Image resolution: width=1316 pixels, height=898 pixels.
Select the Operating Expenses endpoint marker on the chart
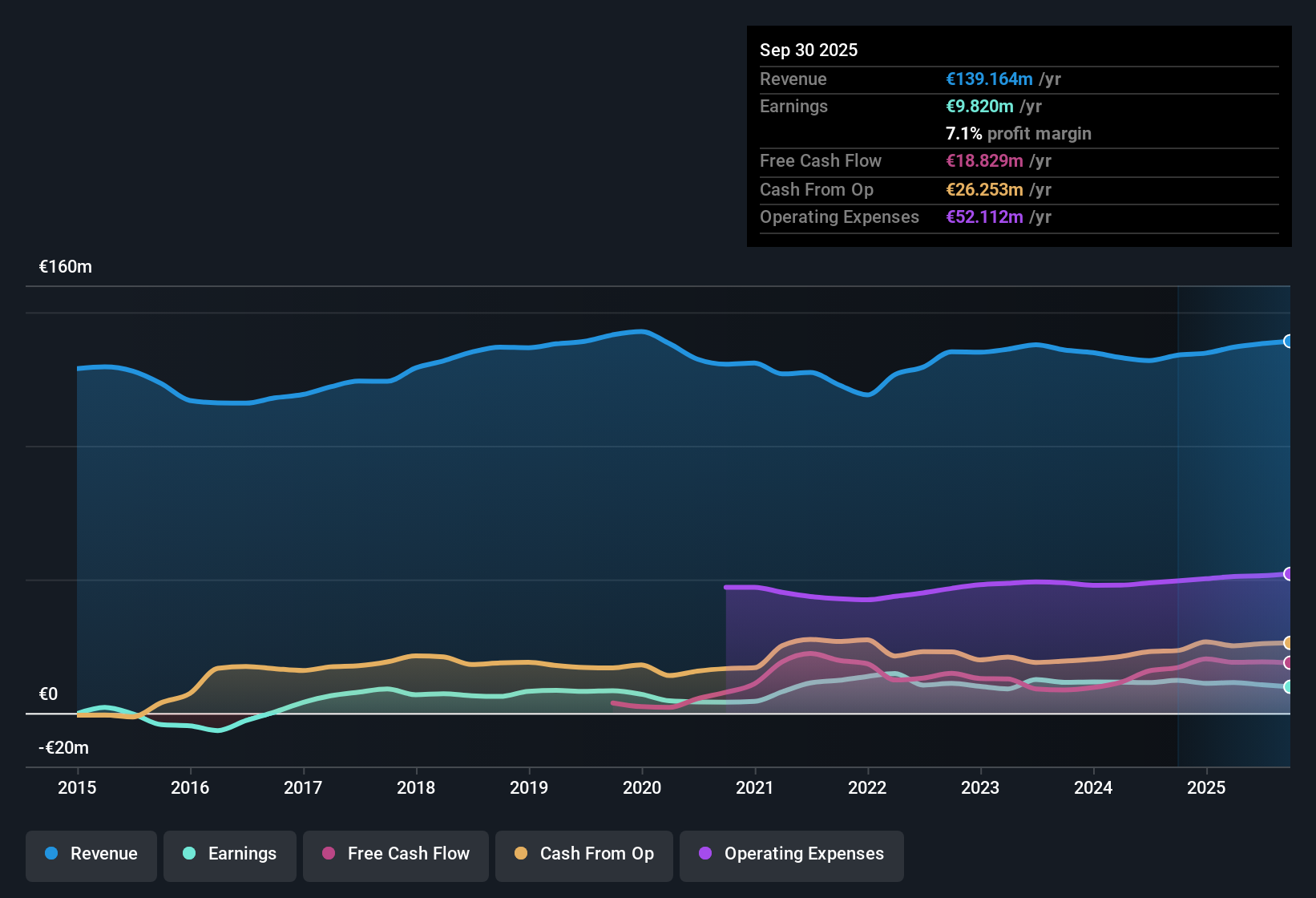[1288, 573]
